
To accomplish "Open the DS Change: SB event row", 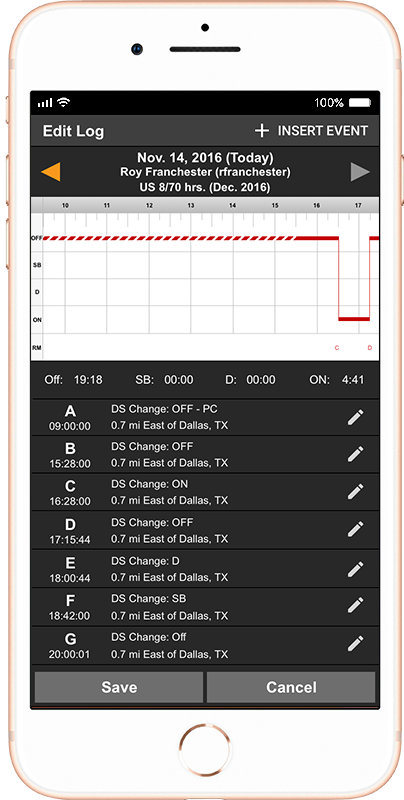I will [205, 607].
